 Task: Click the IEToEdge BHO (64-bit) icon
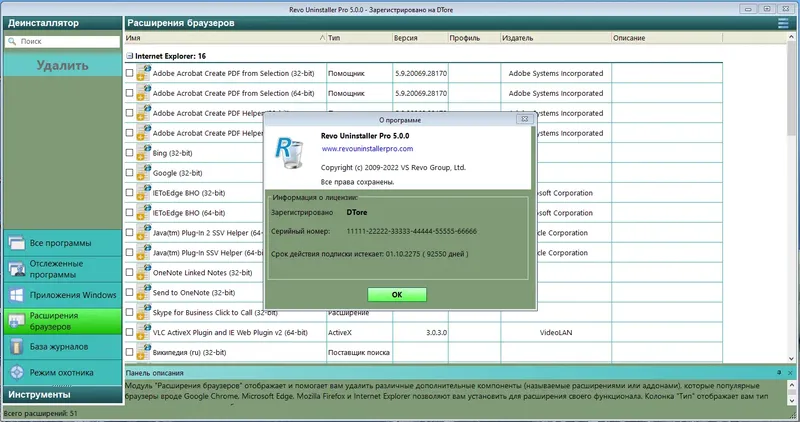(143, 212)
